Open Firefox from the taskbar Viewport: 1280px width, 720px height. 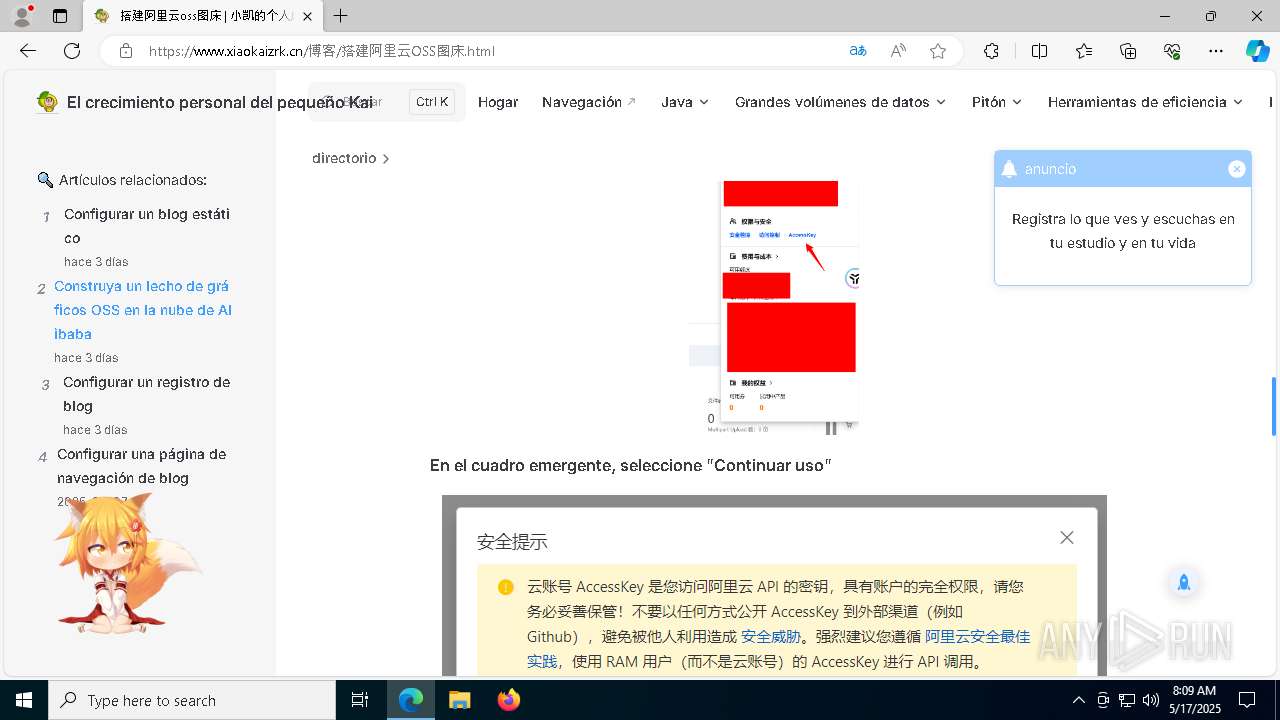(509, 700)
